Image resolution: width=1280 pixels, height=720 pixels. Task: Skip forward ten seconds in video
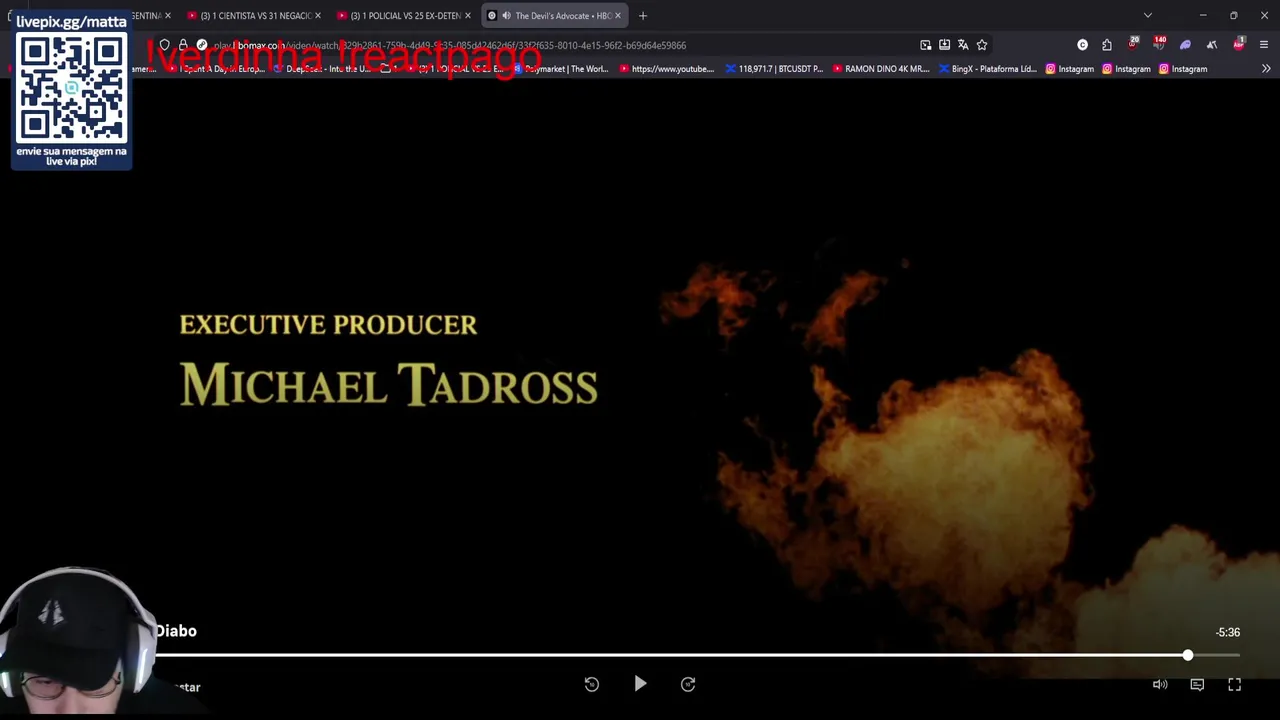(688, 684)
